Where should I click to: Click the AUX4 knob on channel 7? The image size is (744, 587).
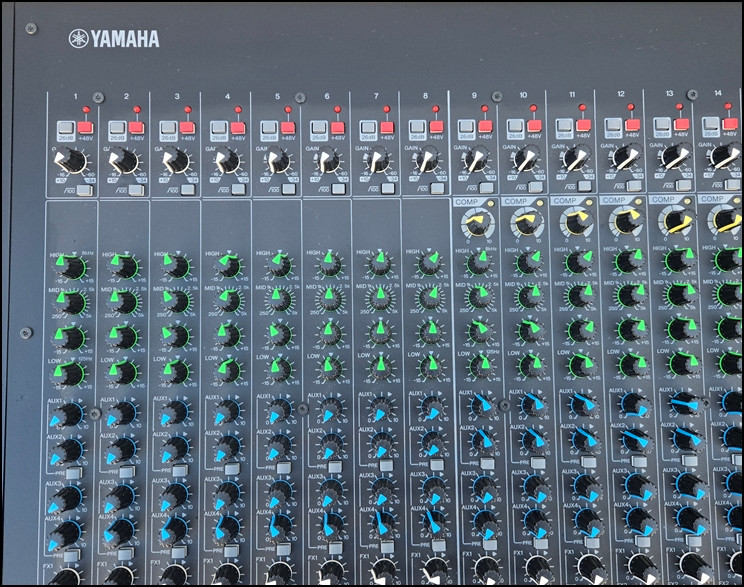click(383, 523)
